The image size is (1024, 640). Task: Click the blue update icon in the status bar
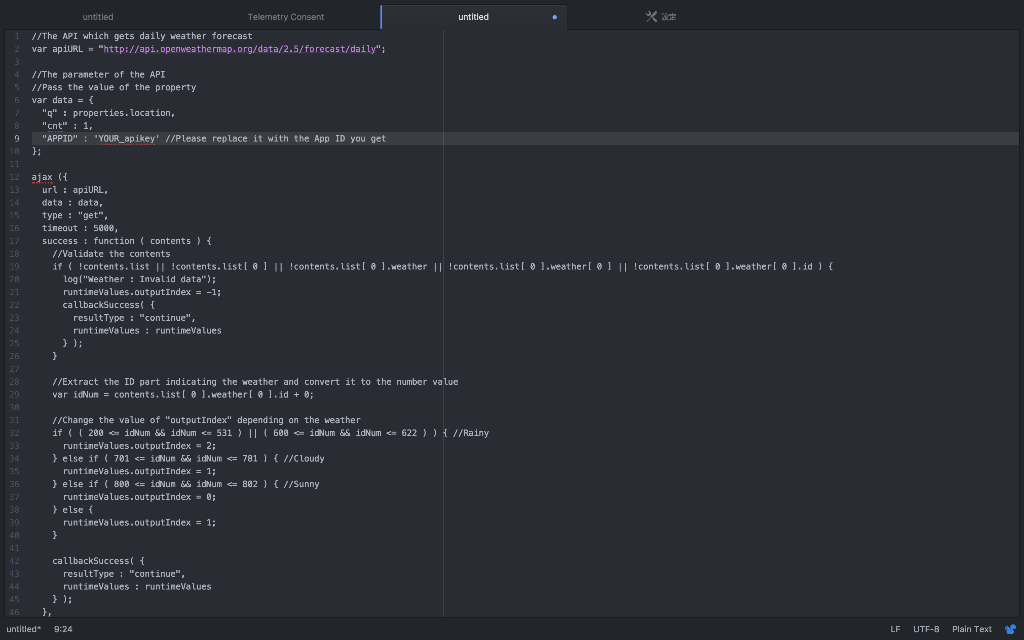click(1010, 629)
